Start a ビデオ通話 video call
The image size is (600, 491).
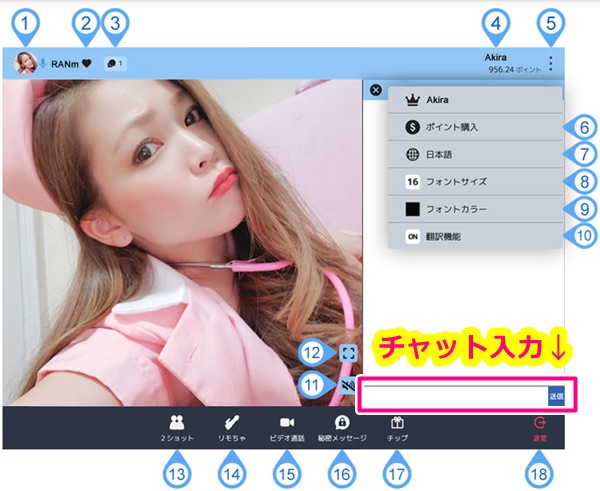[287, 428]
